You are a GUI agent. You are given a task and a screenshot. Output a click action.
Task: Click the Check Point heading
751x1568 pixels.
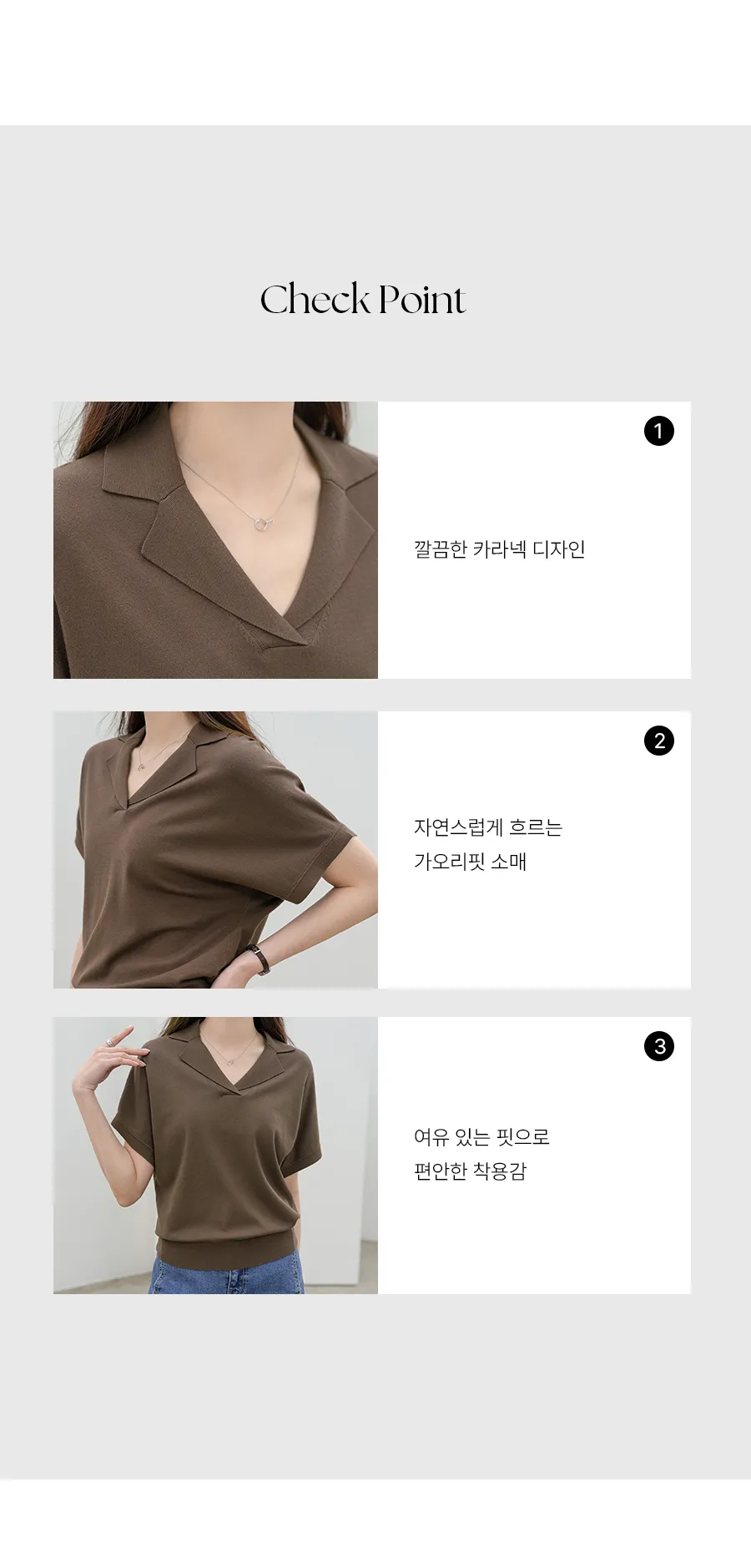coord(362,299)
